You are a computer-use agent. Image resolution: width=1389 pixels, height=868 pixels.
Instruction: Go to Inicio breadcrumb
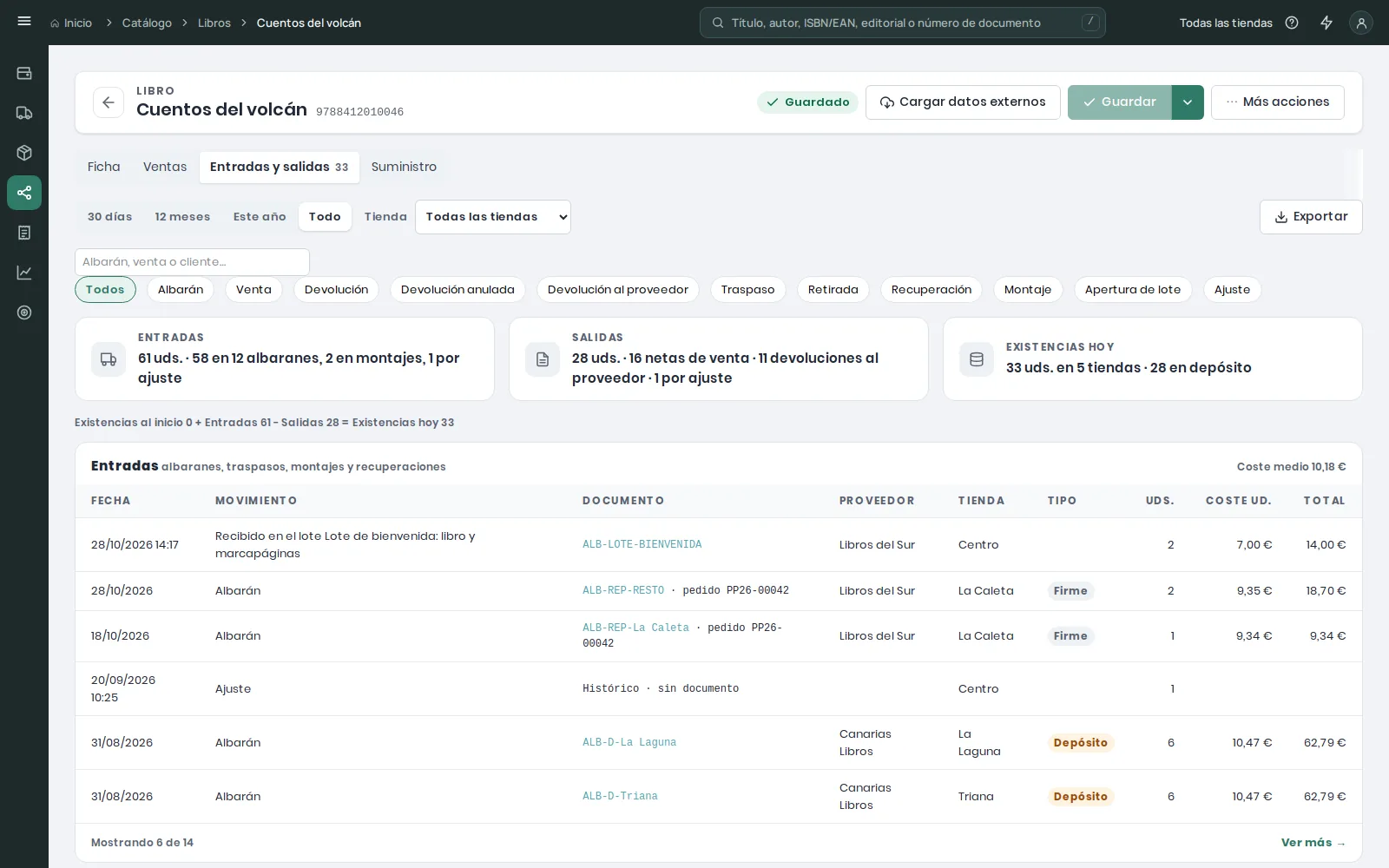click(71, 23)
